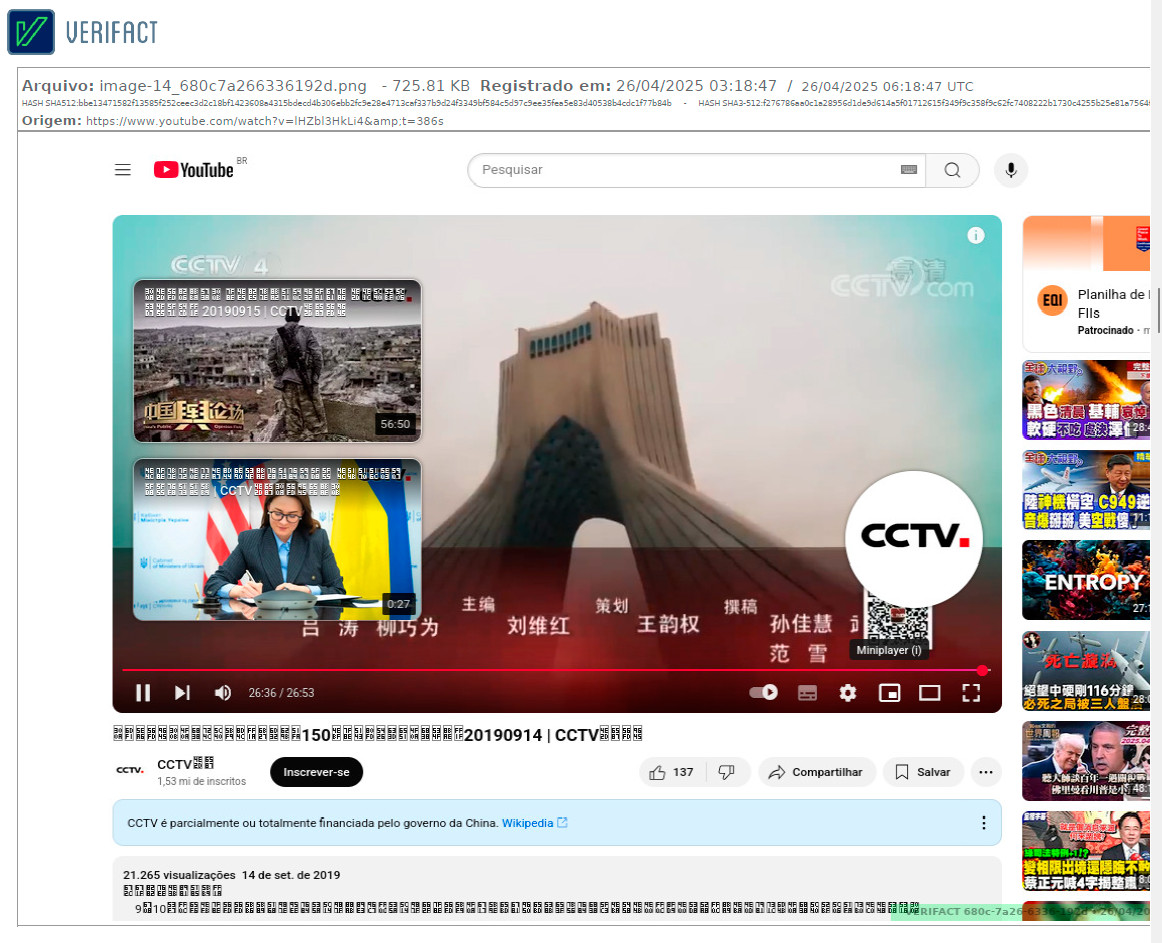This screenshot has height=943, width=1162.
Task: Open the YouTube hamburger guide menu
Action: coord(123,170)
